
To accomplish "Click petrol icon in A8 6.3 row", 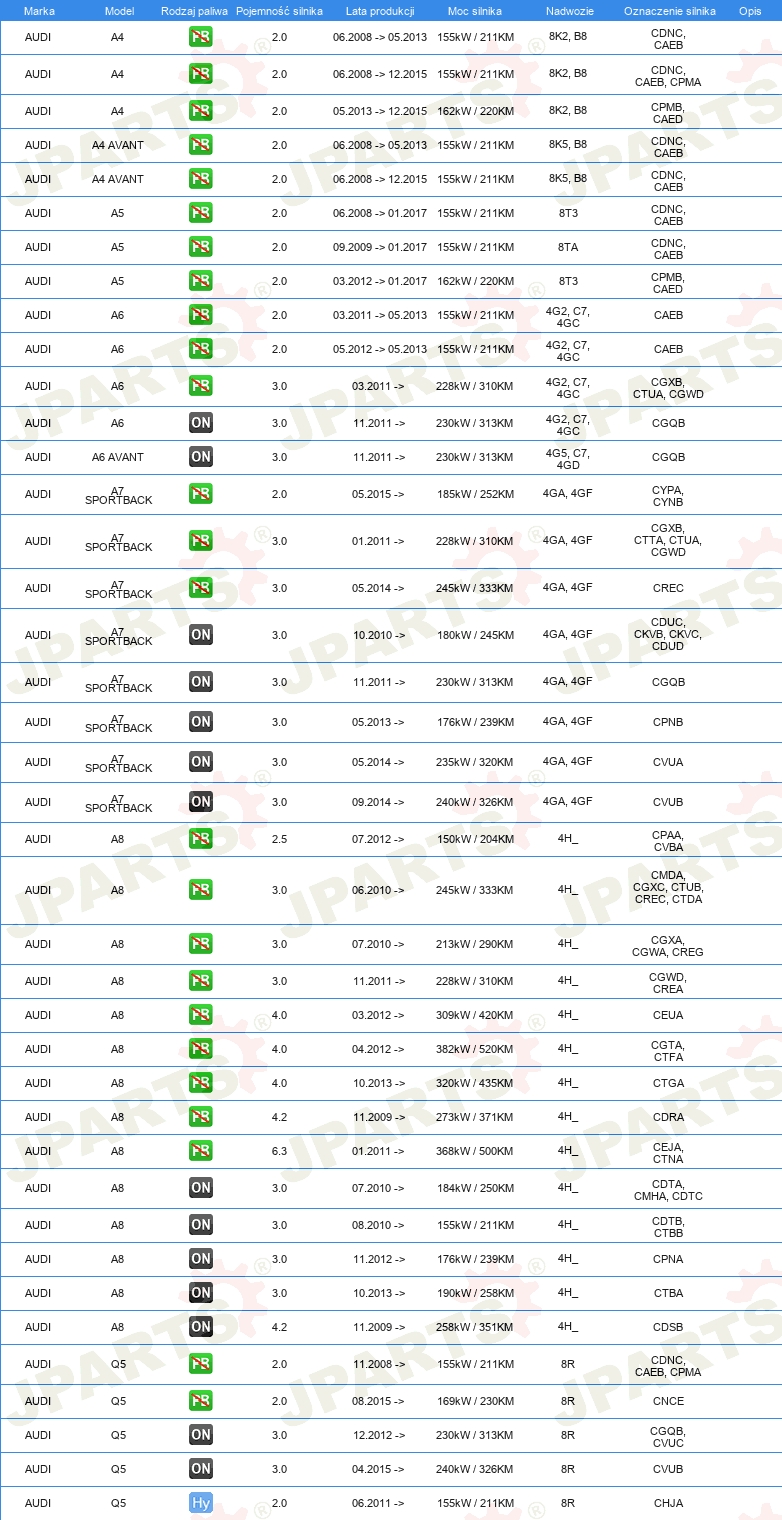I will click(x=201, y=1151).
